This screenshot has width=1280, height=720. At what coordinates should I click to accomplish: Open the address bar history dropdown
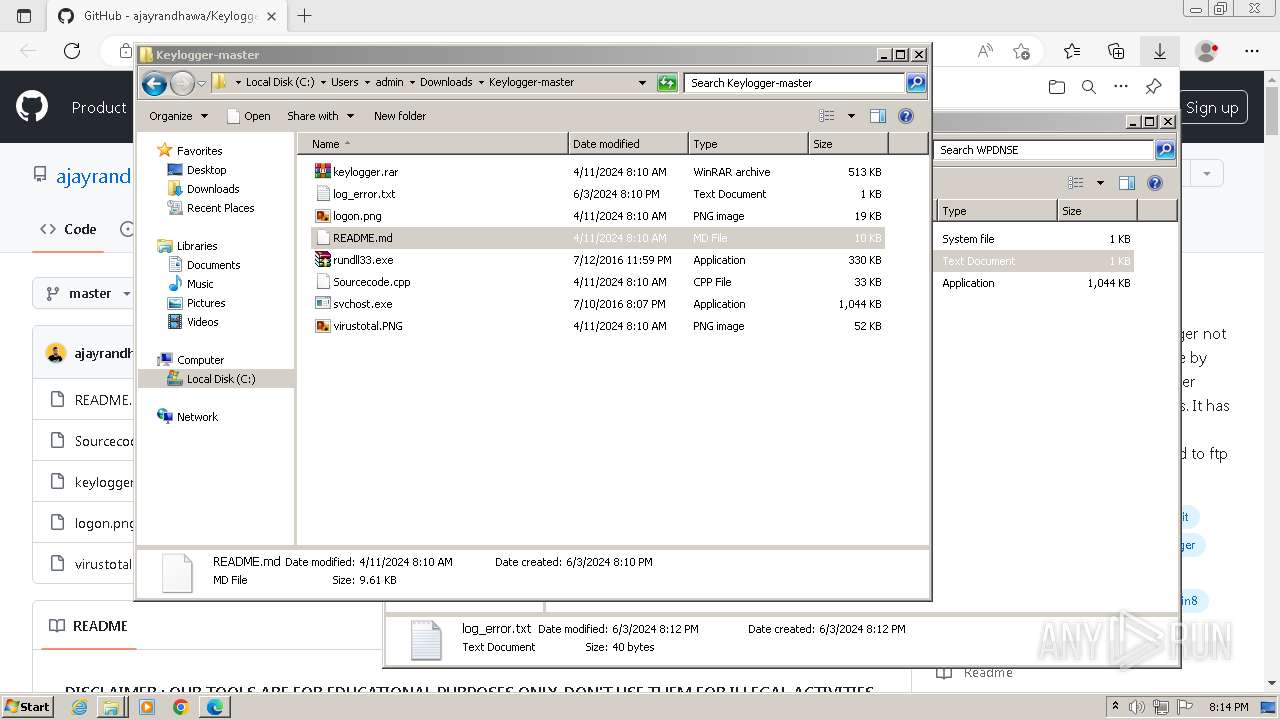click(x=642, y=83)
